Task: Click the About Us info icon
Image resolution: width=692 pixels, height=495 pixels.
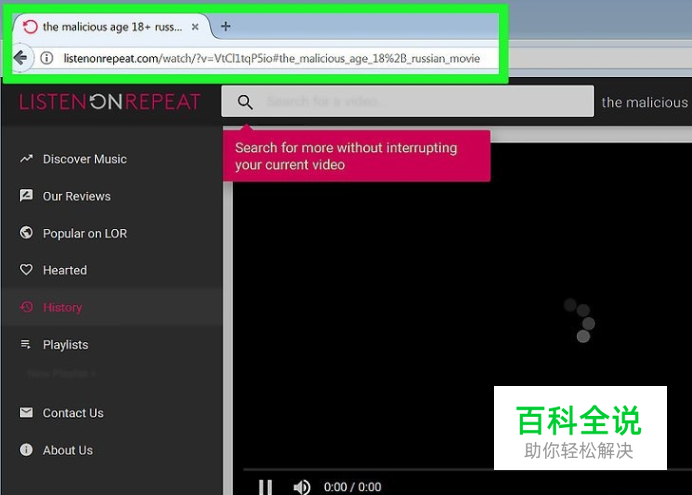Action: [26, 450]
